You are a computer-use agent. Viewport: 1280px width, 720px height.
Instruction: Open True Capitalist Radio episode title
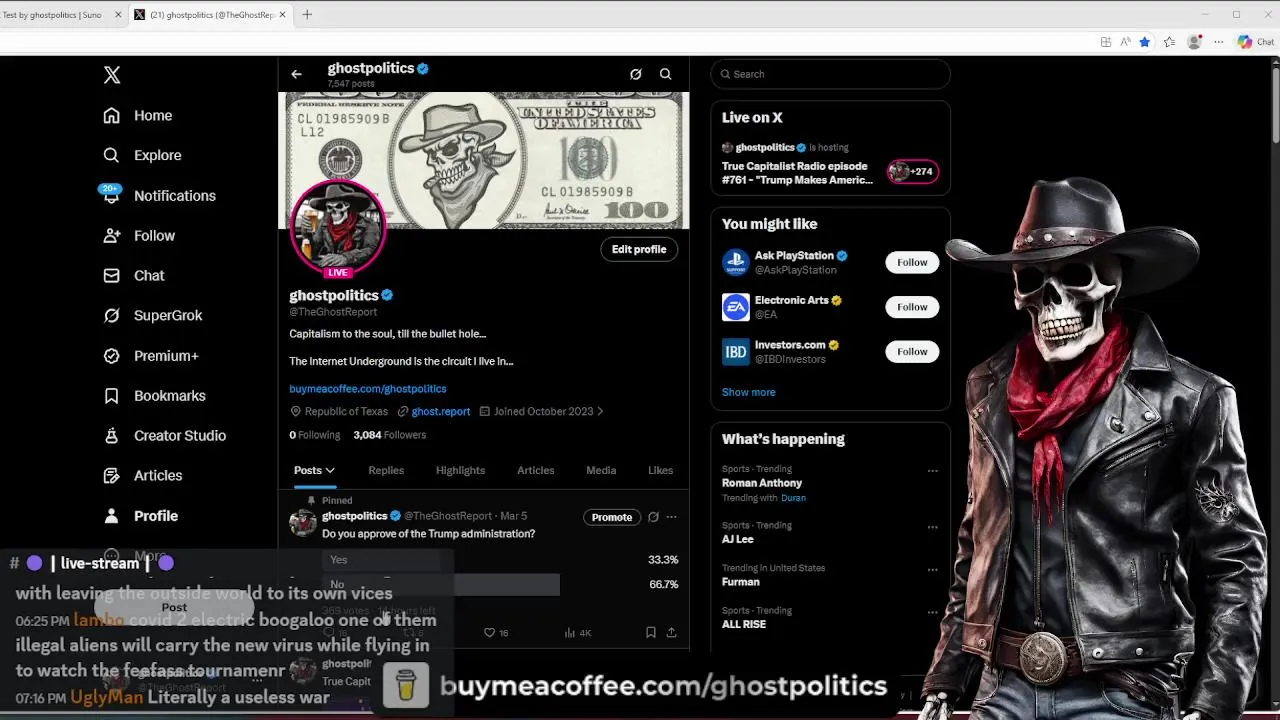pos(797,173)
